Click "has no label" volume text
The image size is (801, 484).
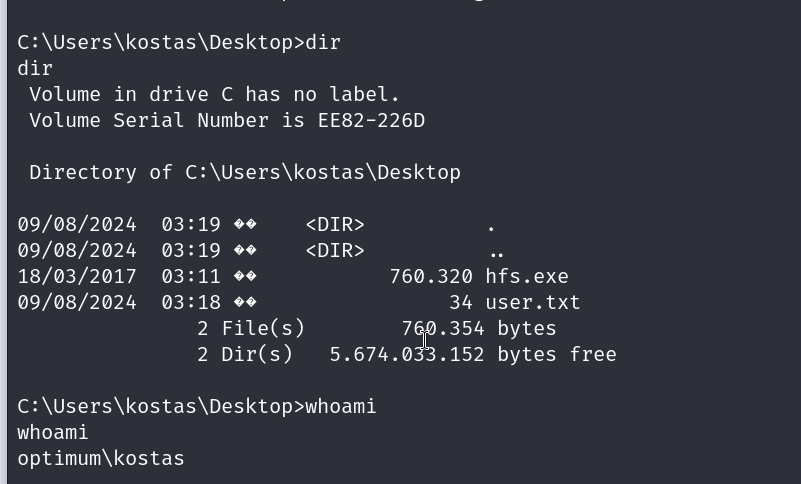[x=322, y=95]
